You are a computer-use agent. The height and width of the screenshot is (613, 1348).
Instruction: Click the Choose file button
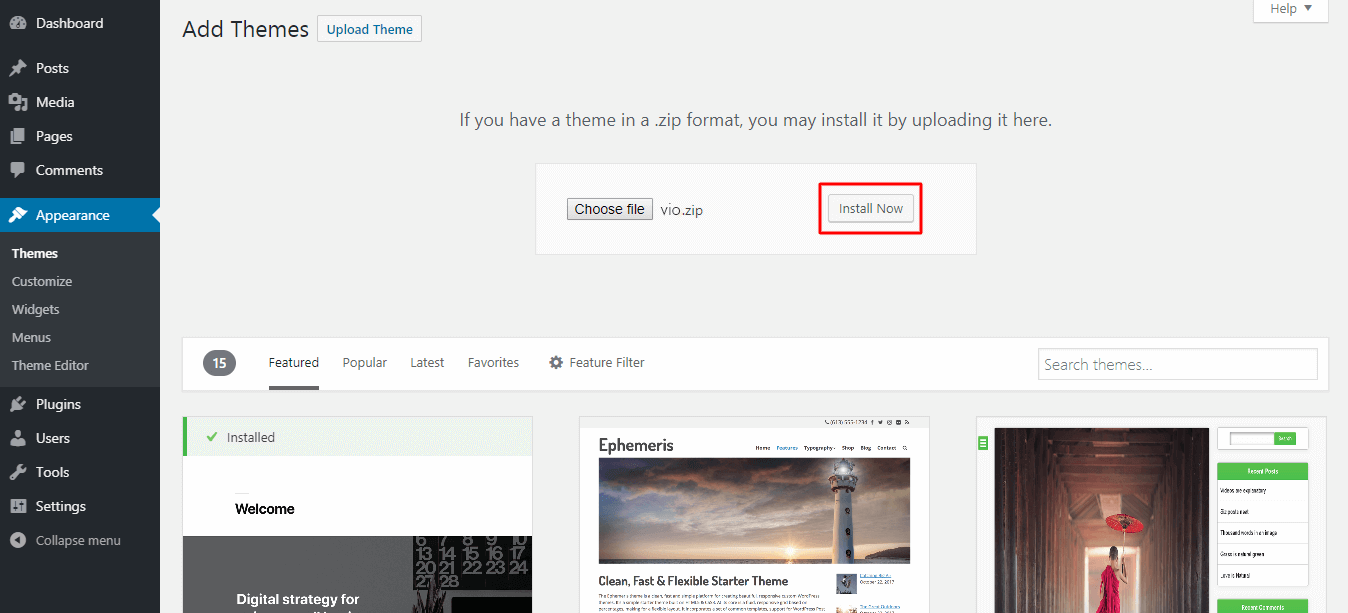pos(609,209)
